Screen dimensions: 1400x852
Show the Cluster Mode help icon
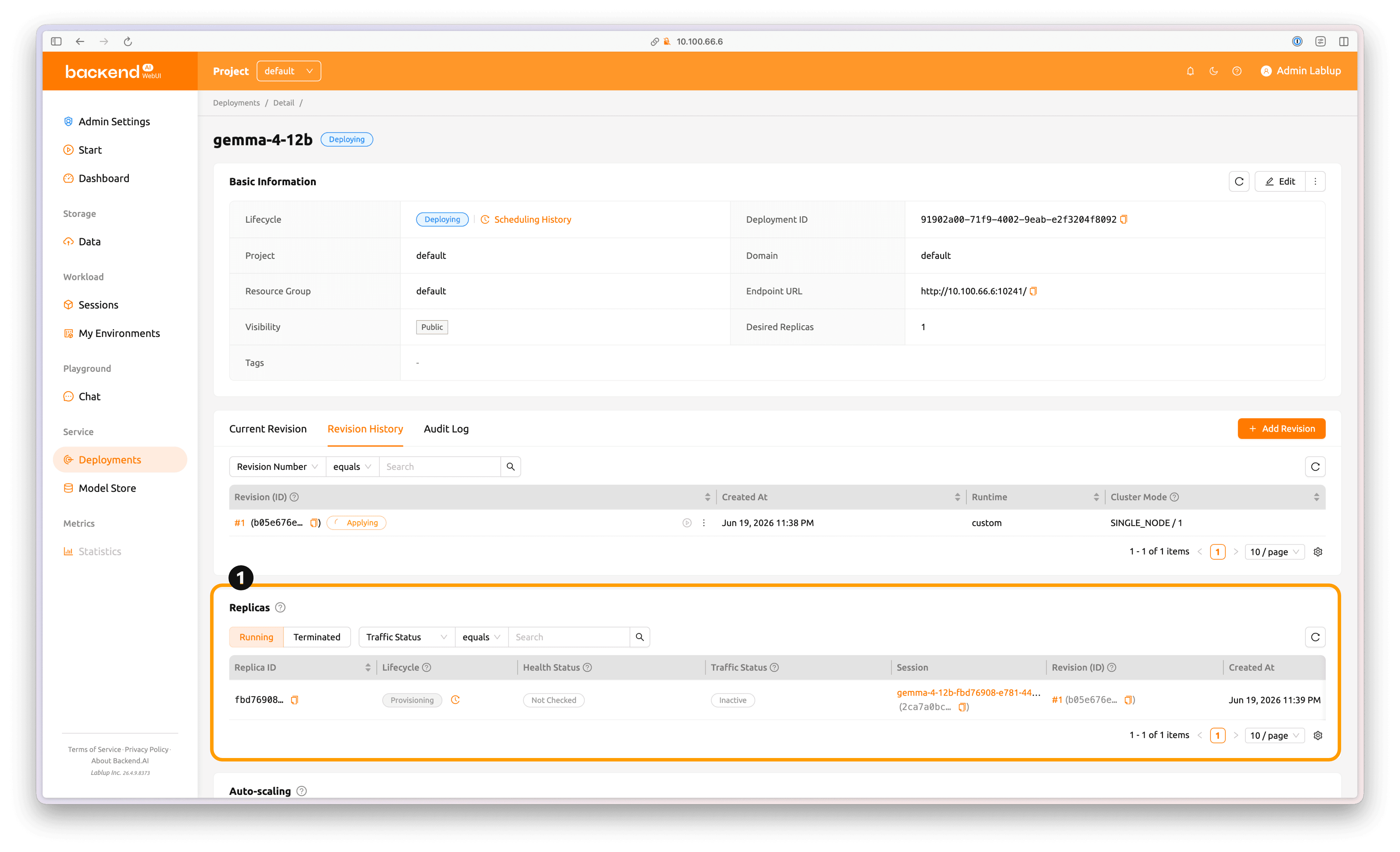(x=1174, y=497)
